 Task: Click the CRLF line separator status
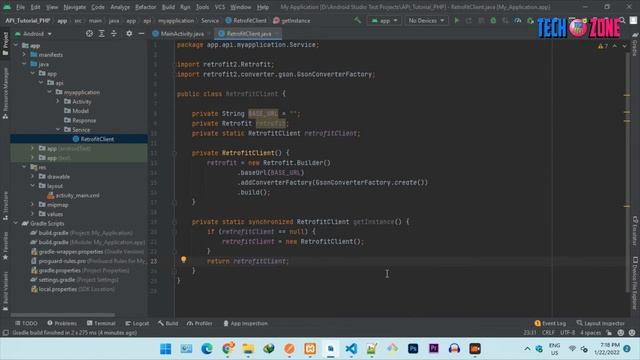click(x=548, y=333)
